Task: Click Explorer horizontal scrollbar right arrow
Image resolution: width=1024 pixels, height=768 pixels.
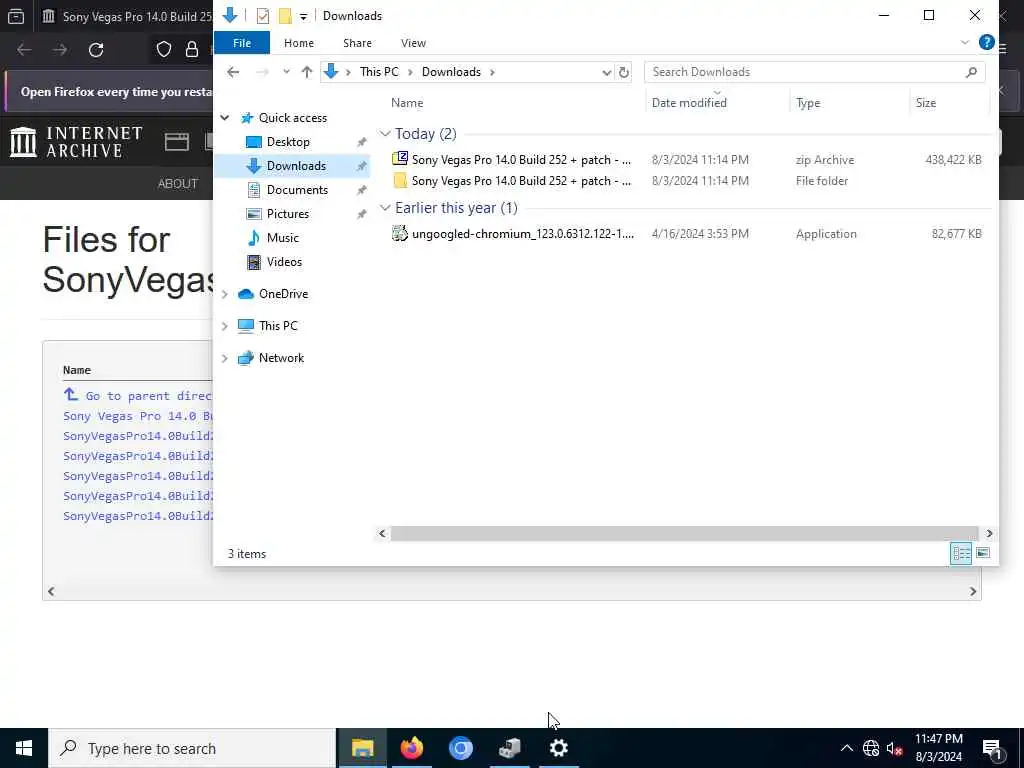Action: point(989,534)
